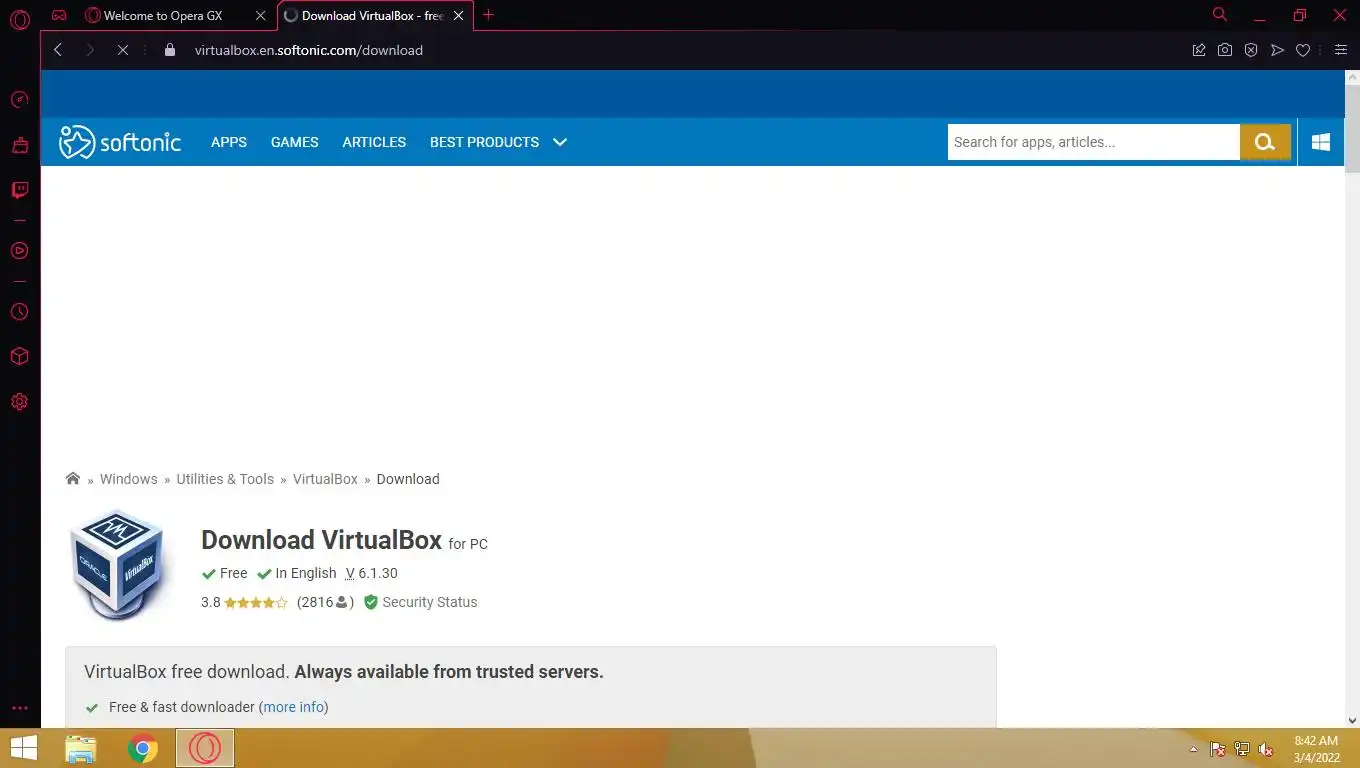Click the Windows platform icon on Softonic
This screenshot has height=768, width=1360.
(x=1321, y=142)
